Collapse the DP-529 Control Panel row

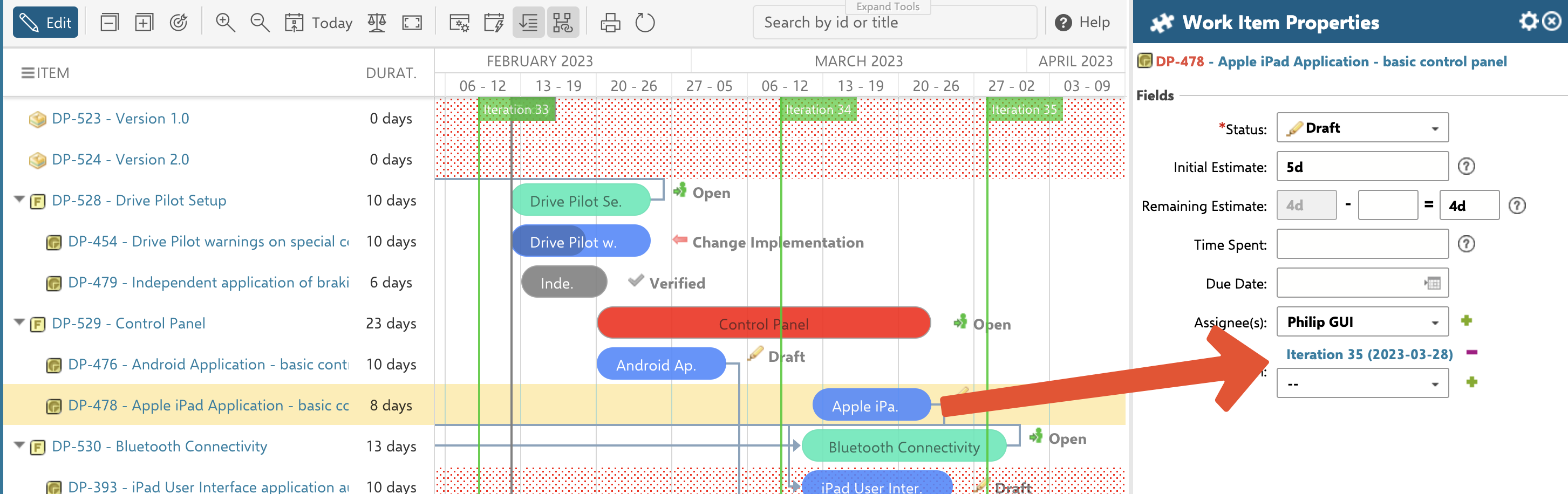pos(19,323)
